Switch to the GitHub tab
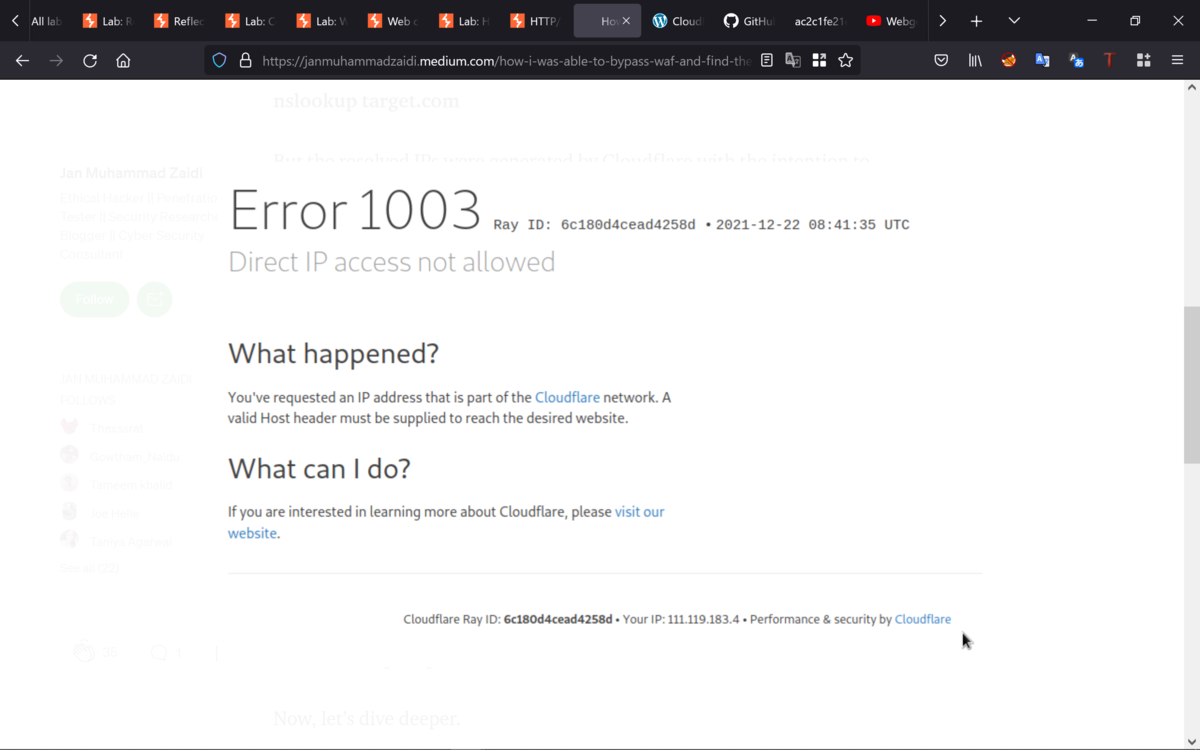 point(748,21)
